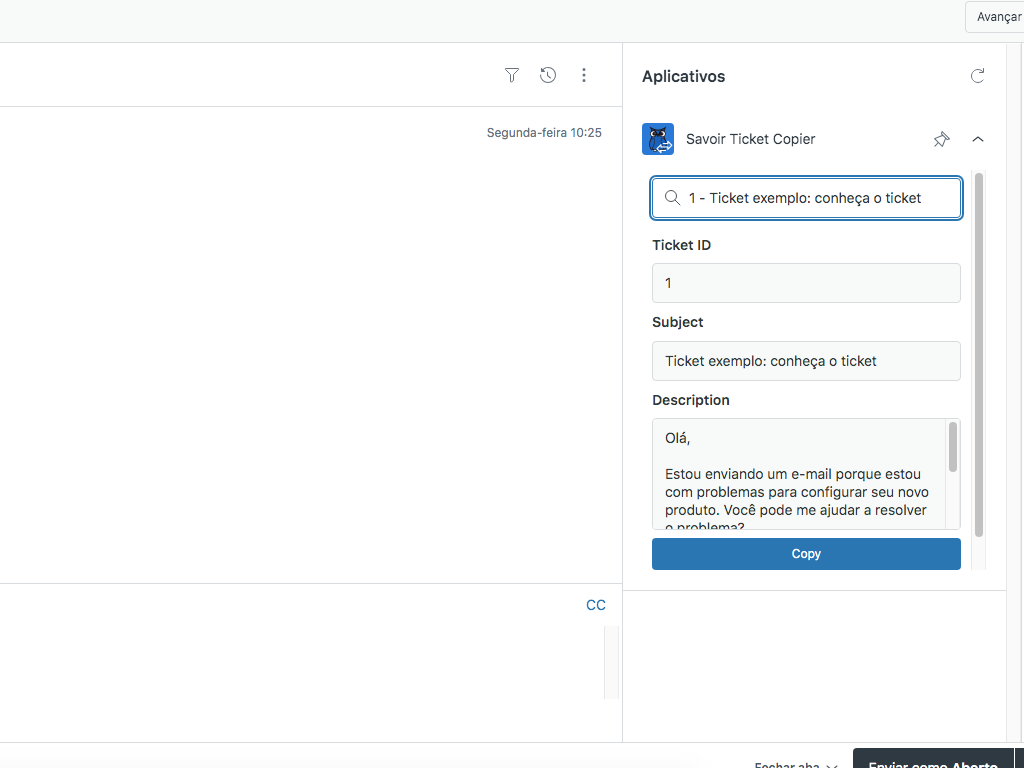Open the conversation filter icon
The image size is (1024, 768).
coord(512,75)
